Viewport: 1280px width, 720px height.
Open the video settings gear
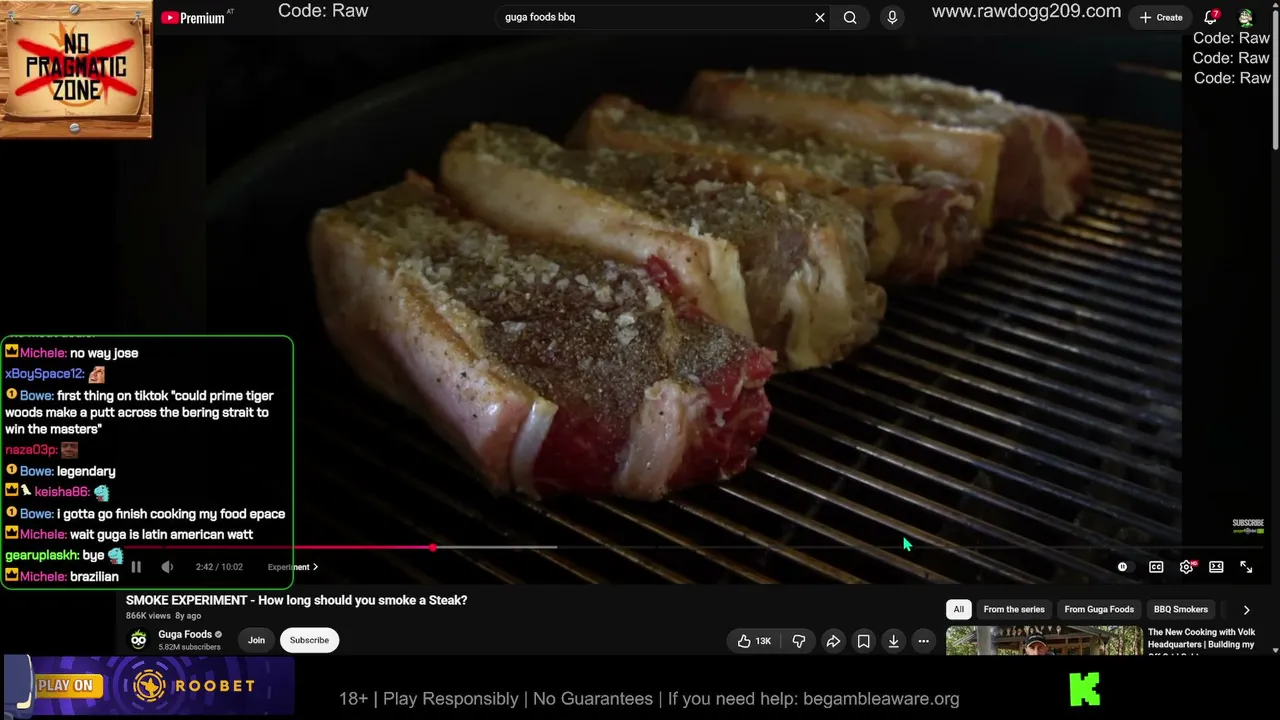[x=1186, y=567]
